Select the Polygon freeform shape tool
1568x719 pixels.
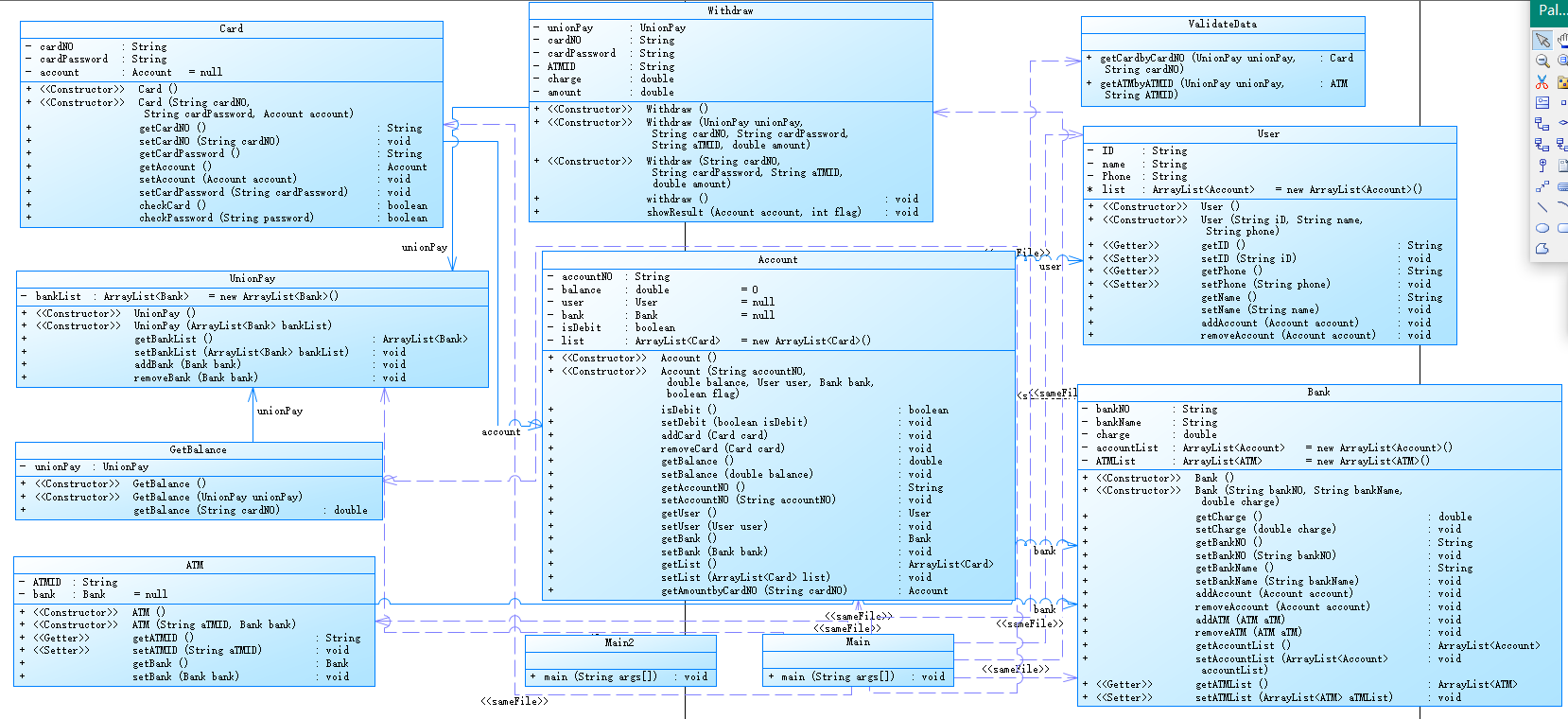1542,249
